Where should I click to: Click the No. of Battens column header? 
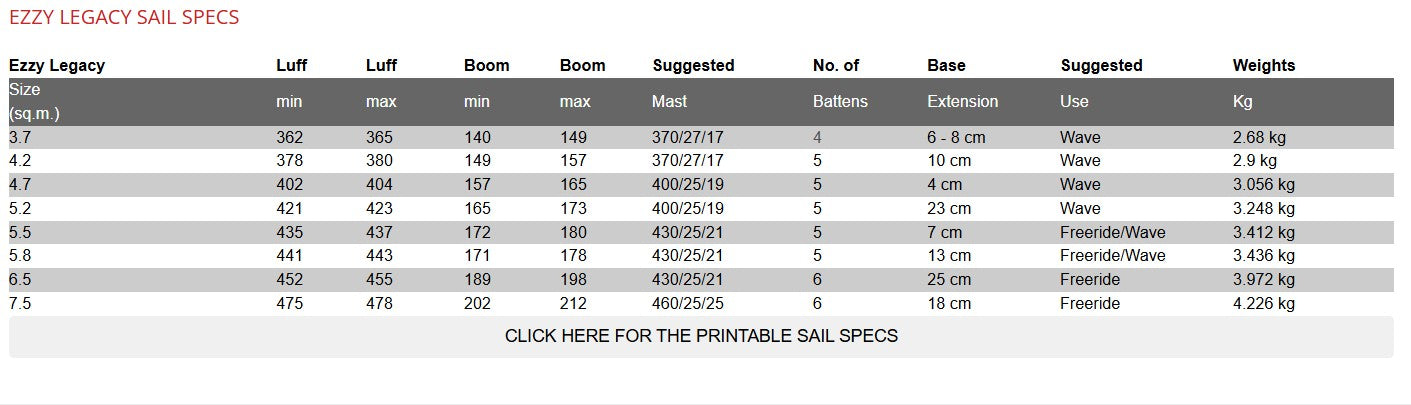click(836, 66)
